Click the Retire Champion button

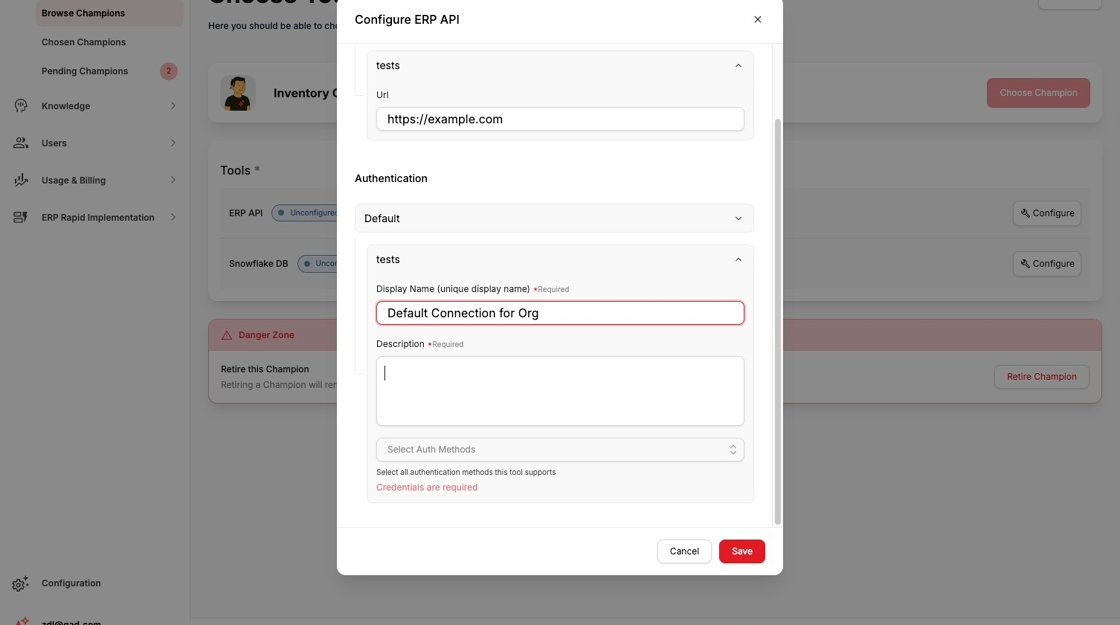click(1041, 376)
